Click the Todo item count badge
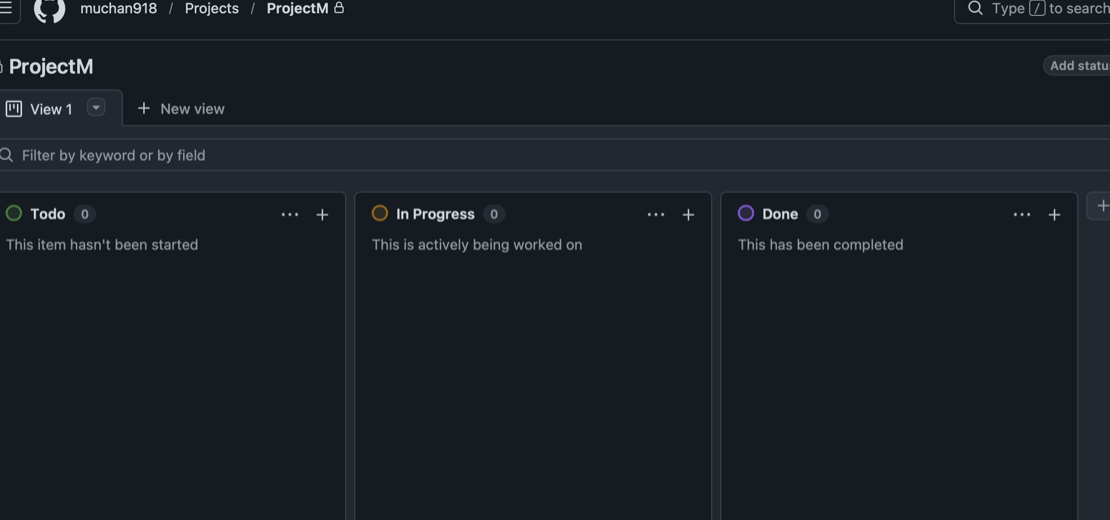Viewport: 1110px width, 520px height. 84,214
